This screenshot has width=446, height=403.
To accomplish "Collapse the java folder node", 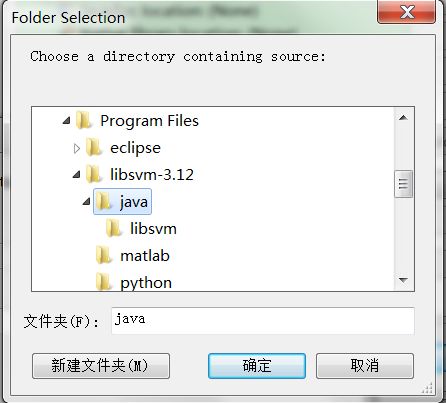I will coord(87,201).
